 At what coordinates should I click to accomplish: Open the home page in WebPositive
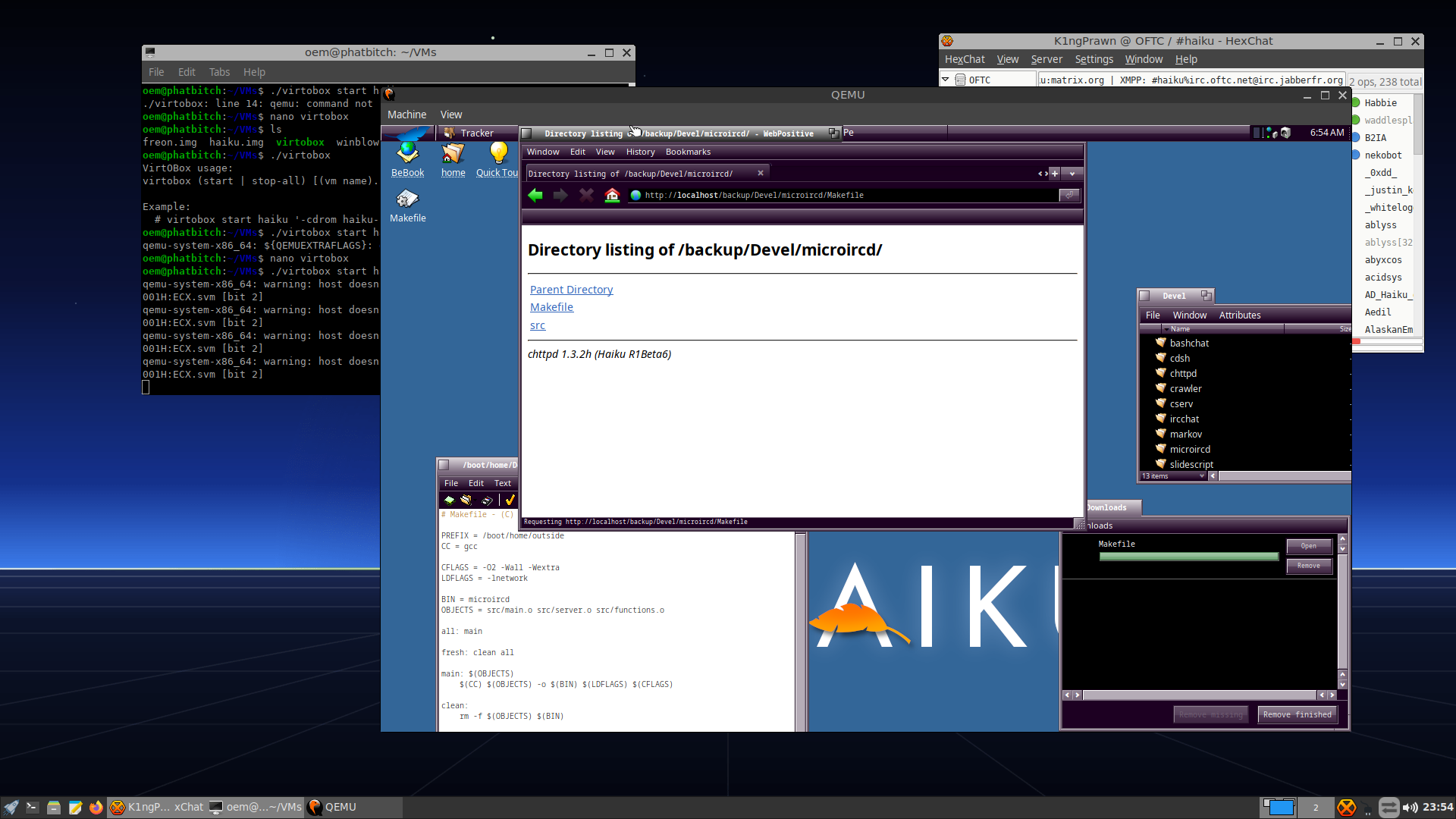612,196
